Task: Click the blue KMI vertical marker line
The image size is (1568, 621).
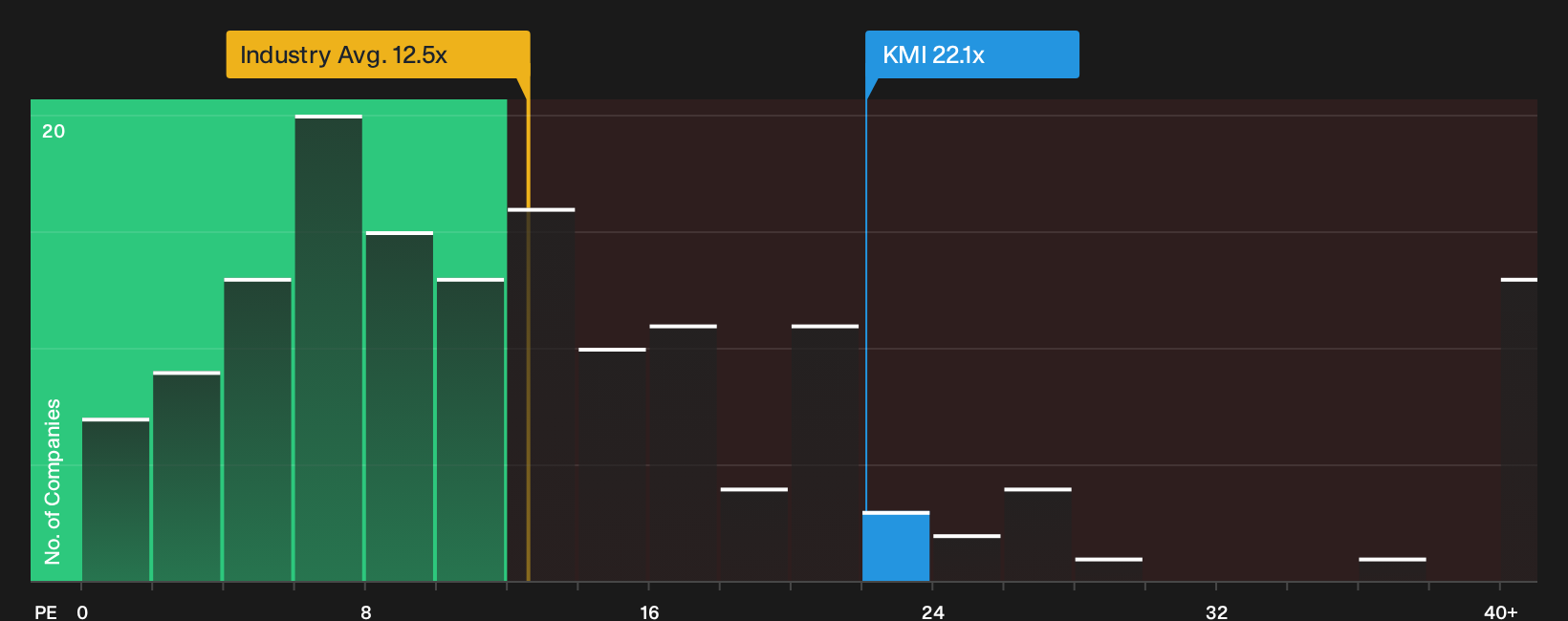Action: (866, 306)
